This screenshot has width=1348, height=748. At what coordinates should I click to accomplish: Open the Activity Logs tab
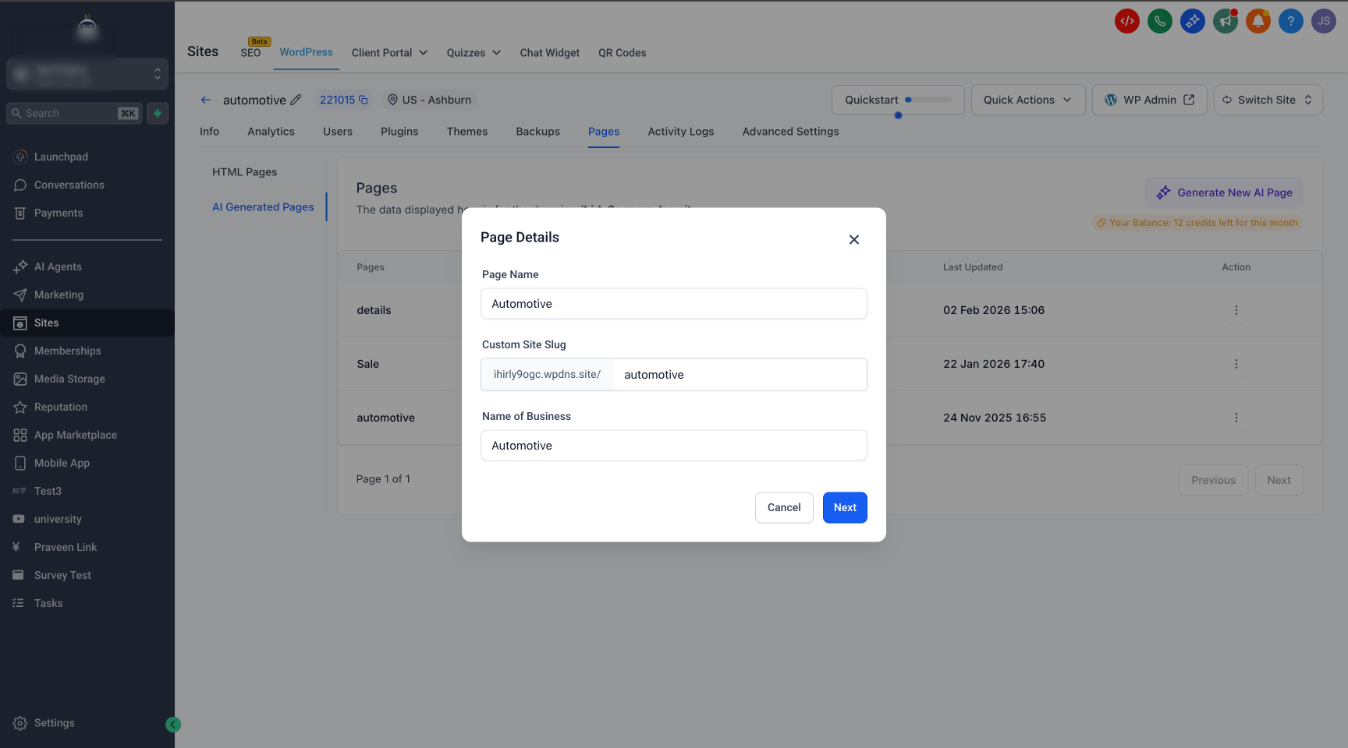point(681,131)
